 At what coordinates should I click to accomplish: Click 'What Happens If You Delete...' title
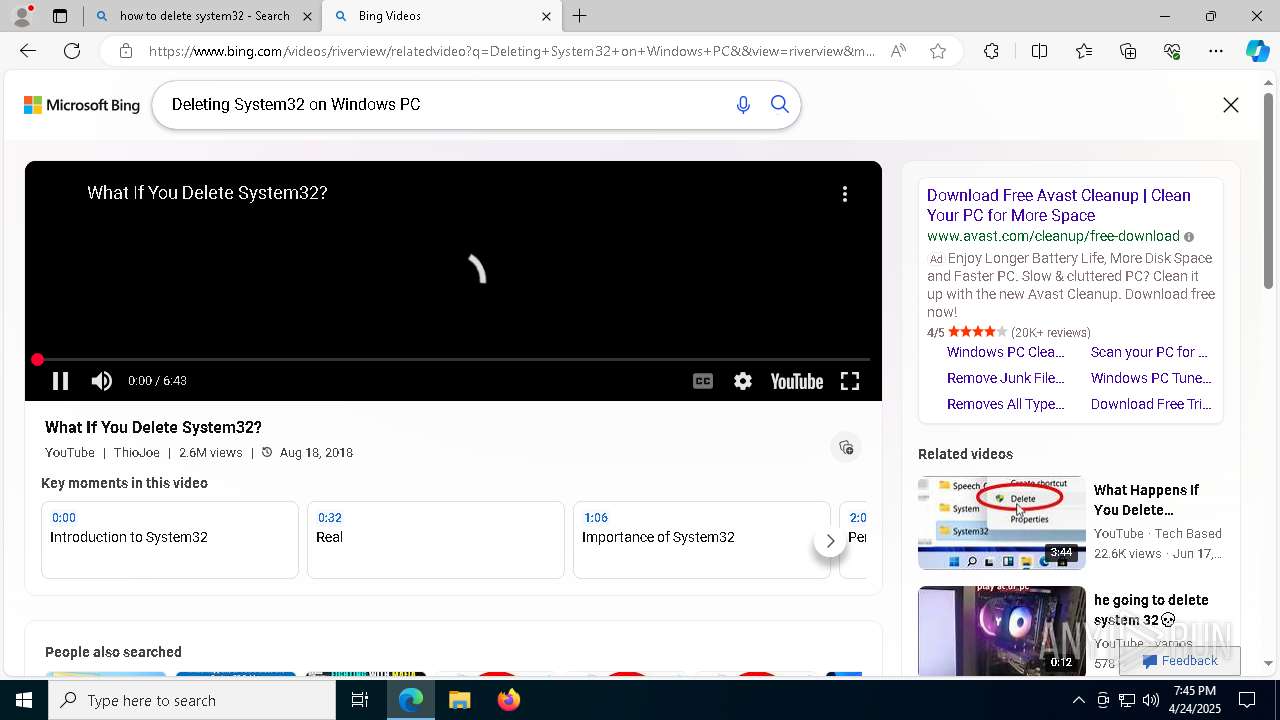coord(1146,500)
